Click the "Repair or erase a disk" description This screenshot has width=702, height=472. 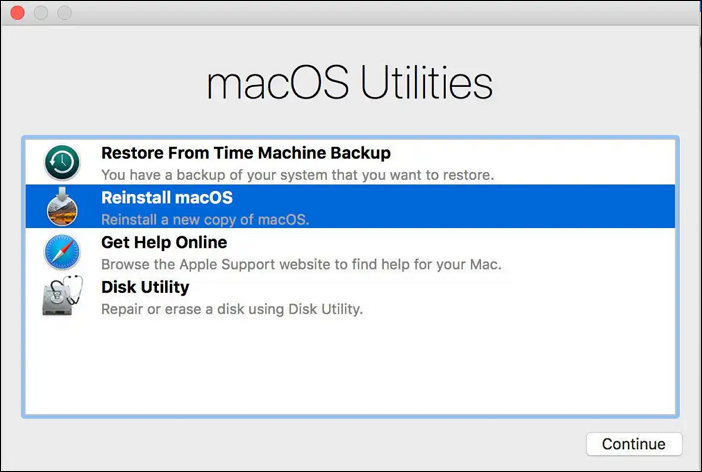pos(231,309)
